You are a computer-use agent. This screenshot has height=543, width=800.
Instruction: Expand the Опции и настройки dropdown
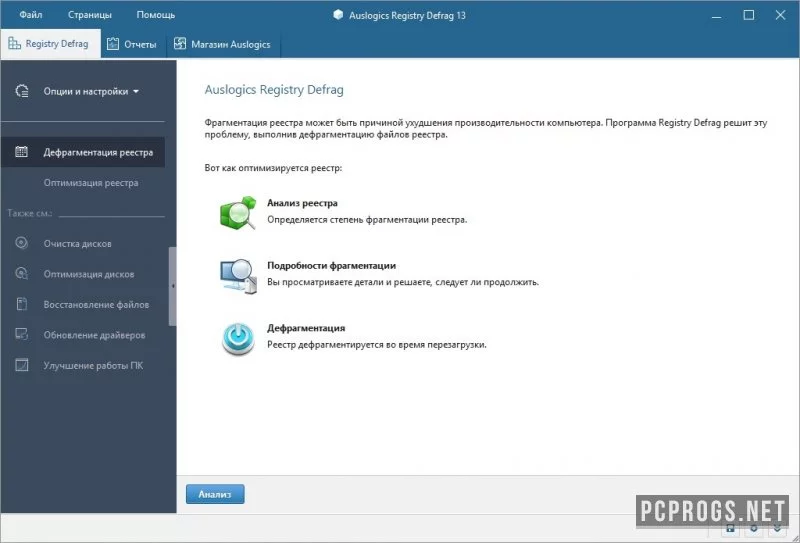click(x=91, y=91)
